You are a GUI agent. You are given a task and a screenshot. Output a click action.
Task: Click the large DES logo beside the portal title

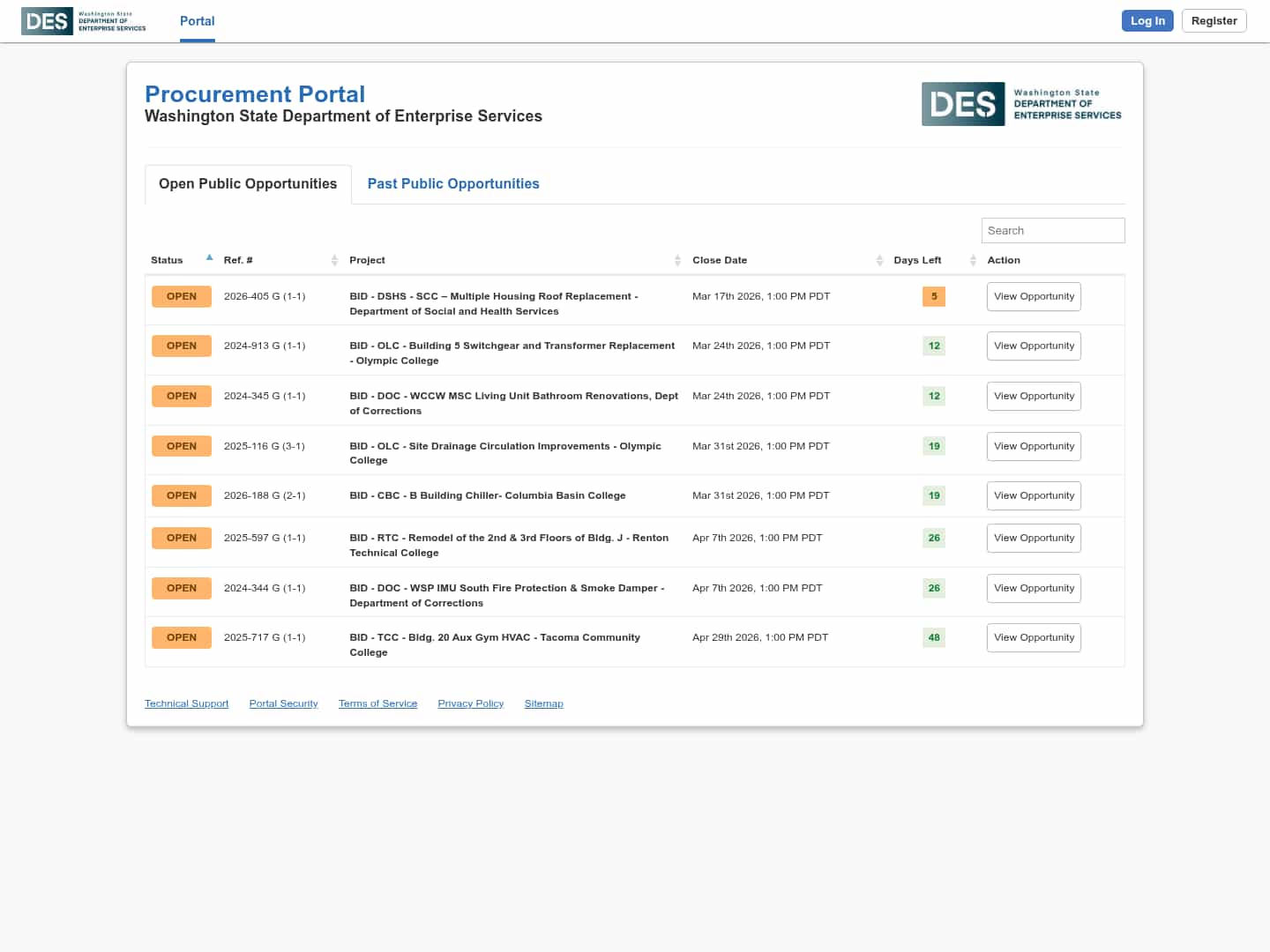1021,104
